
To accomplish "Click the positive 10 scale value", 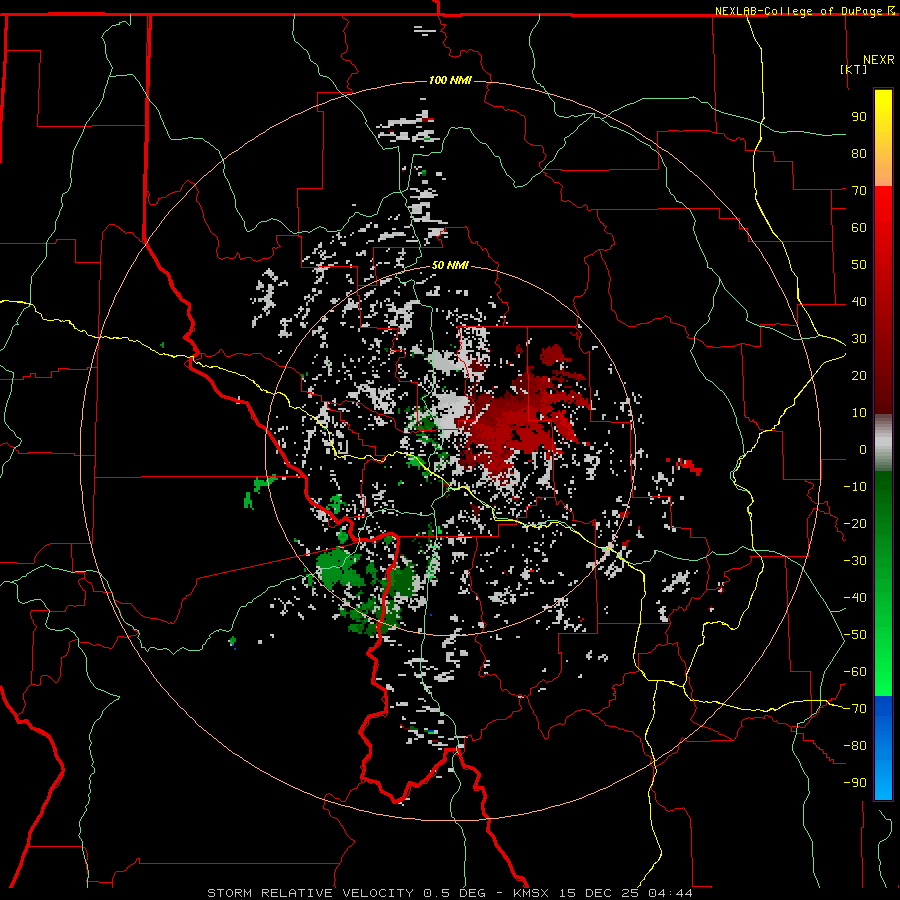I will 859,413.
